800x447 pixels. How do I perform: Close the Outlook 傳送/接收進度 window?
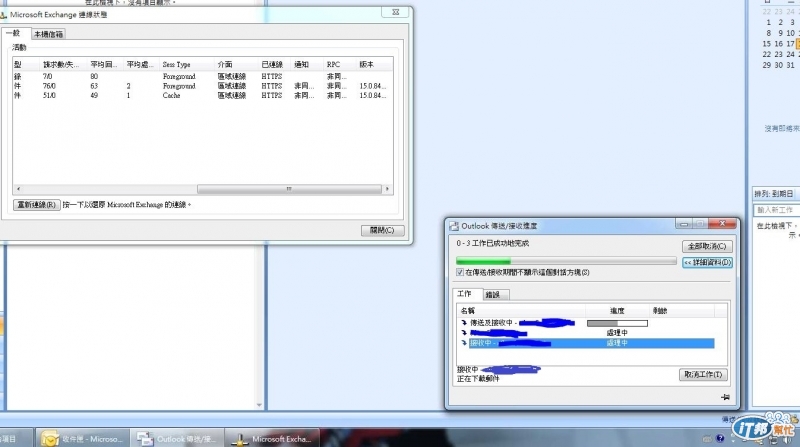click(722, 224)
